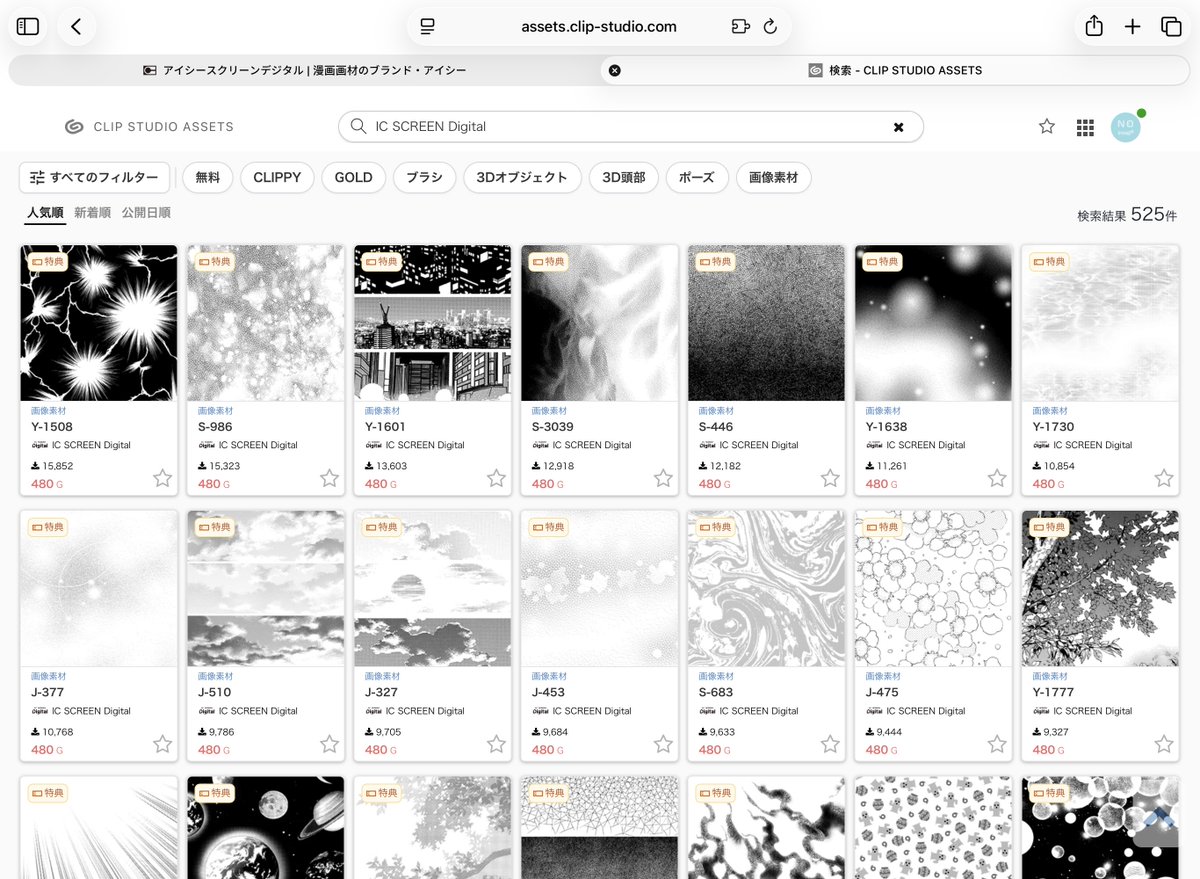Sort results by 新着順
Screen dimensions: 1200x879
click(x=92, y=213)
